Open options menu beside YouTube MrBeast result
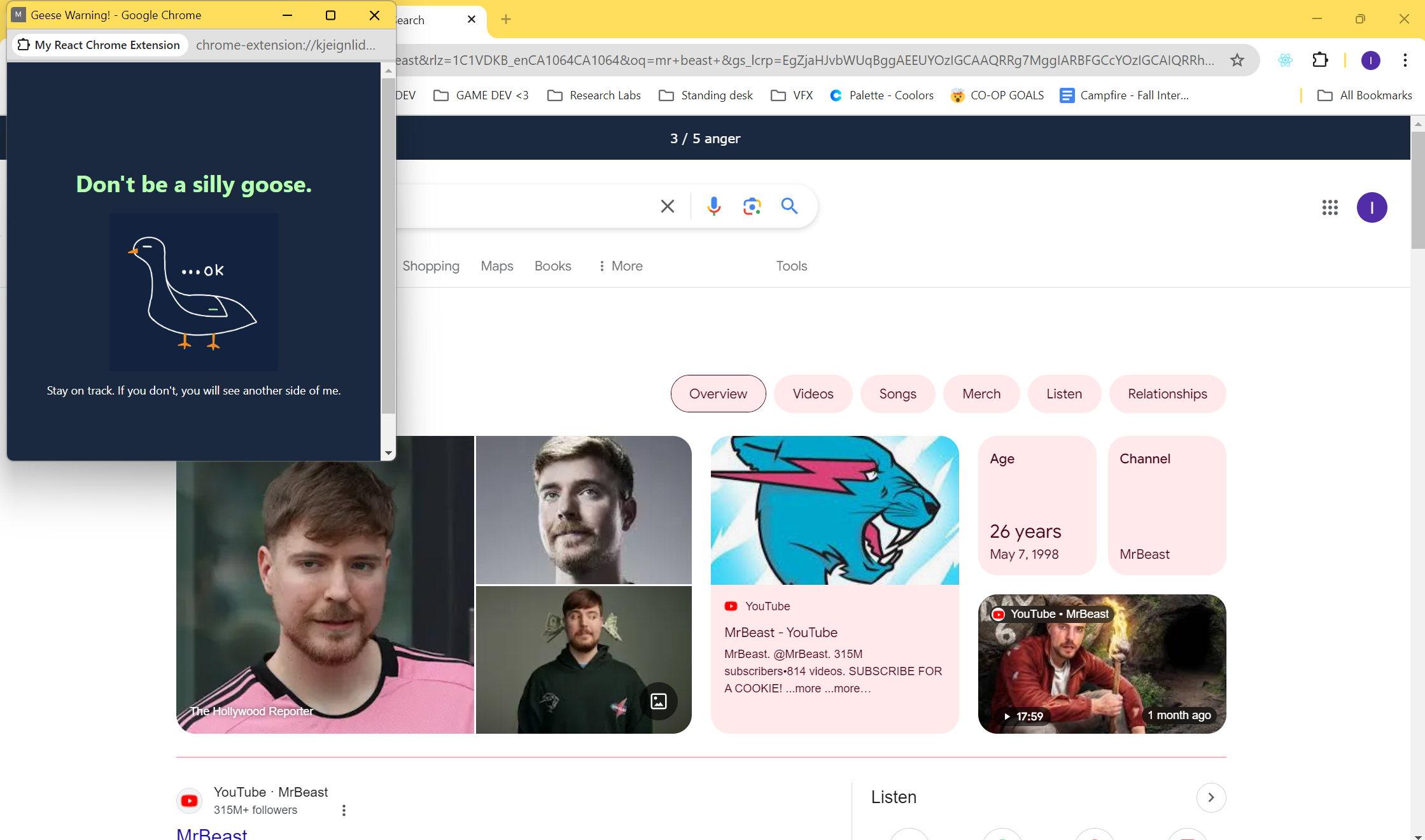The image size is (1425, 840). 344,810
